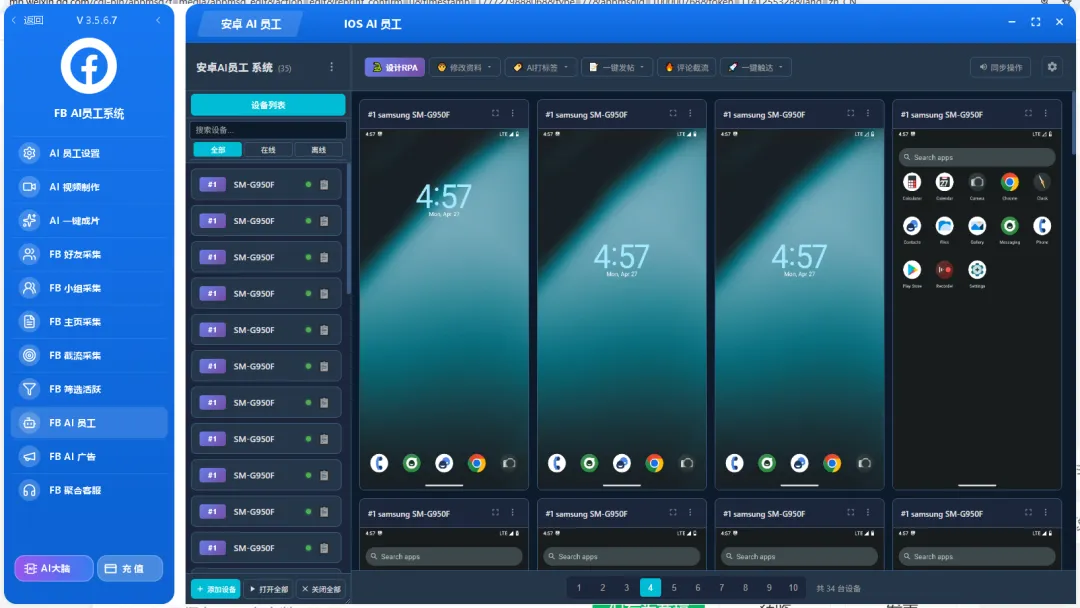Expand the 一键触达 dropdown

[756, 67]
